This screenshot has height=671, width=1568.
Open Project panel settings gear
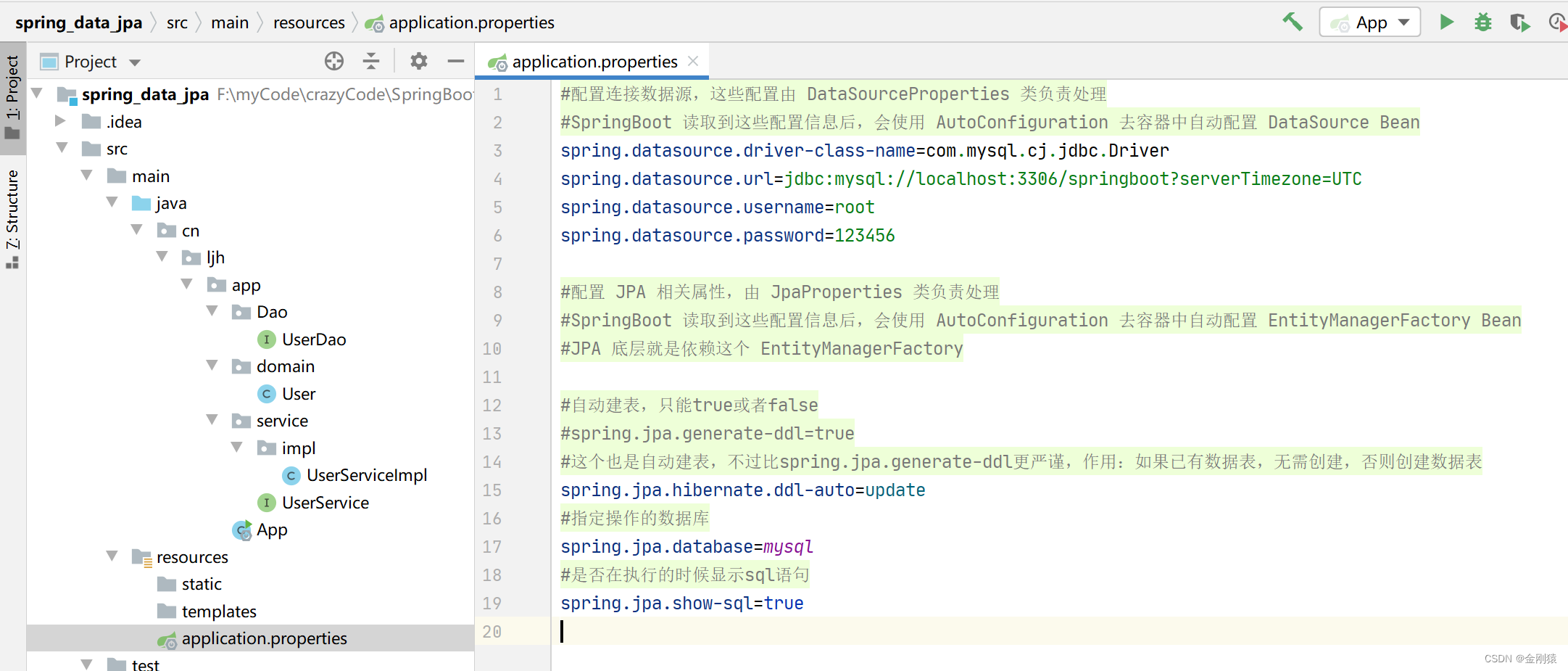pos(418,61)
